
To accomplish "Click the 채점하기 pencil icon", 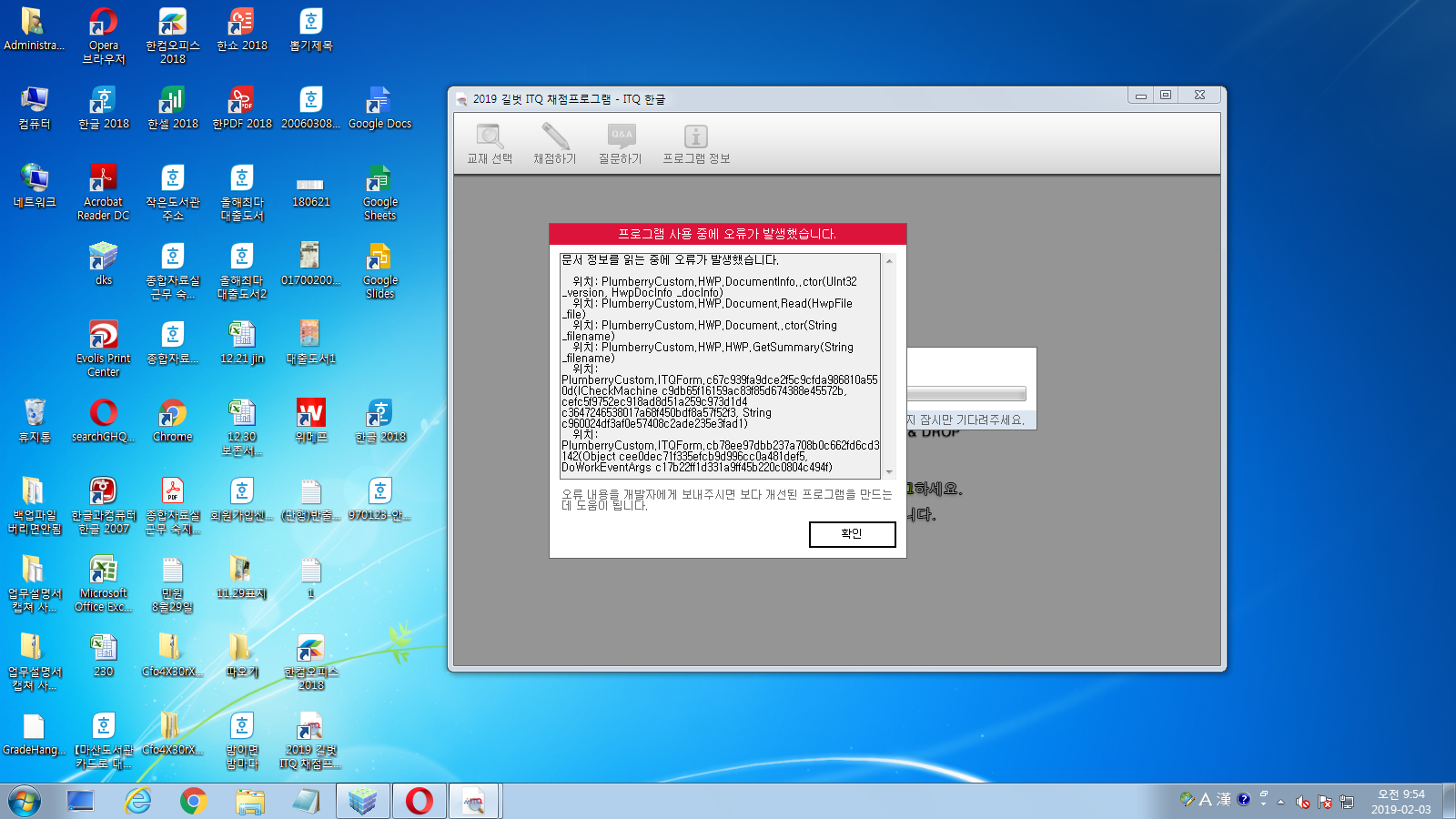I will pyautogui.click(x=555, y=138).
